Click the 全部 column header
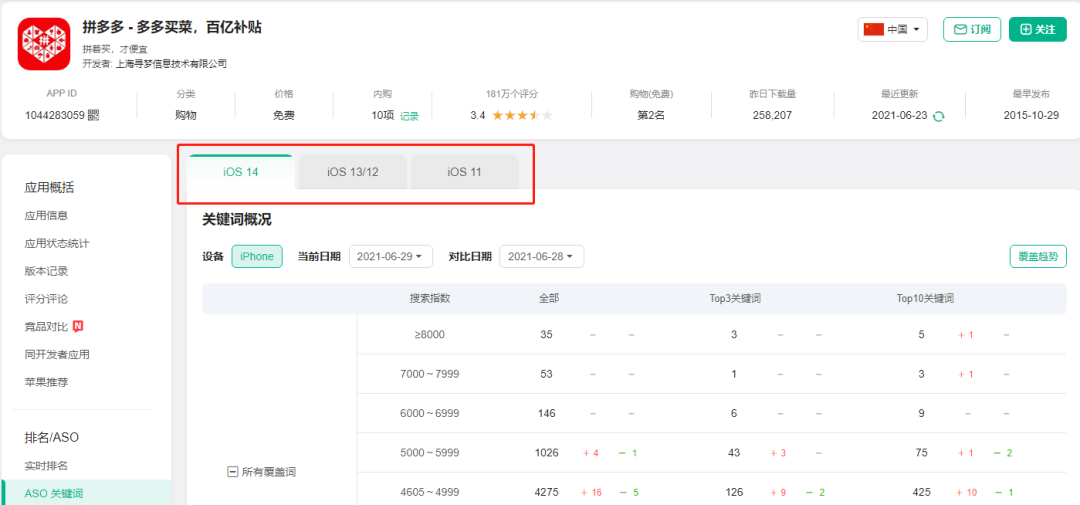This screenshot has width=1080, height=505. [x=549, y=298]
